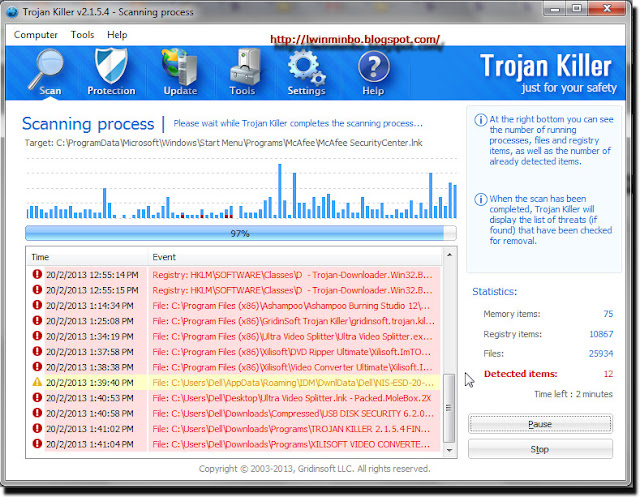Viewport: 640px width, 497px height.
Task: Click the alert icon for the 1:25:08 PM entry
Action: (37, 321)
